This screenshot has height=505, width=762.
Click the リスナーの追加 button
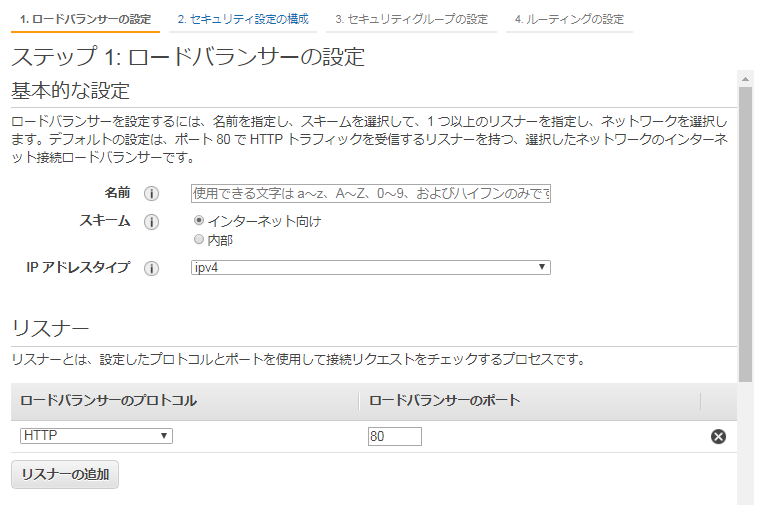pos(65,474)
